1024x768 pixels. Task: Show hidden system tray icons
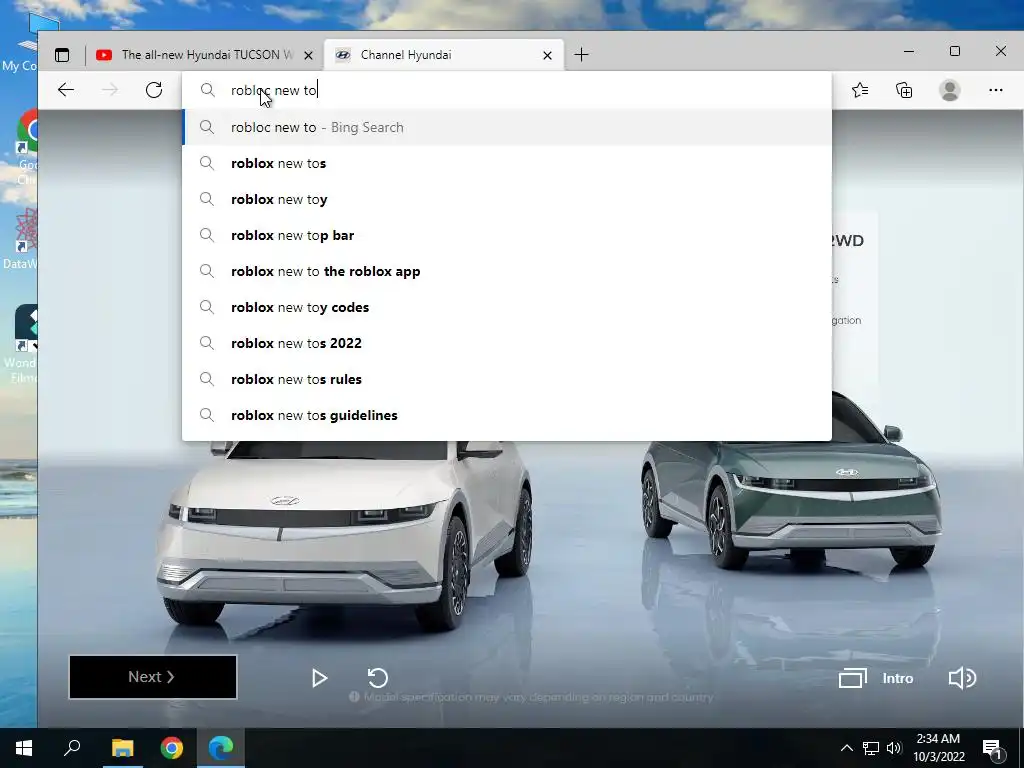tap(846, 748)
